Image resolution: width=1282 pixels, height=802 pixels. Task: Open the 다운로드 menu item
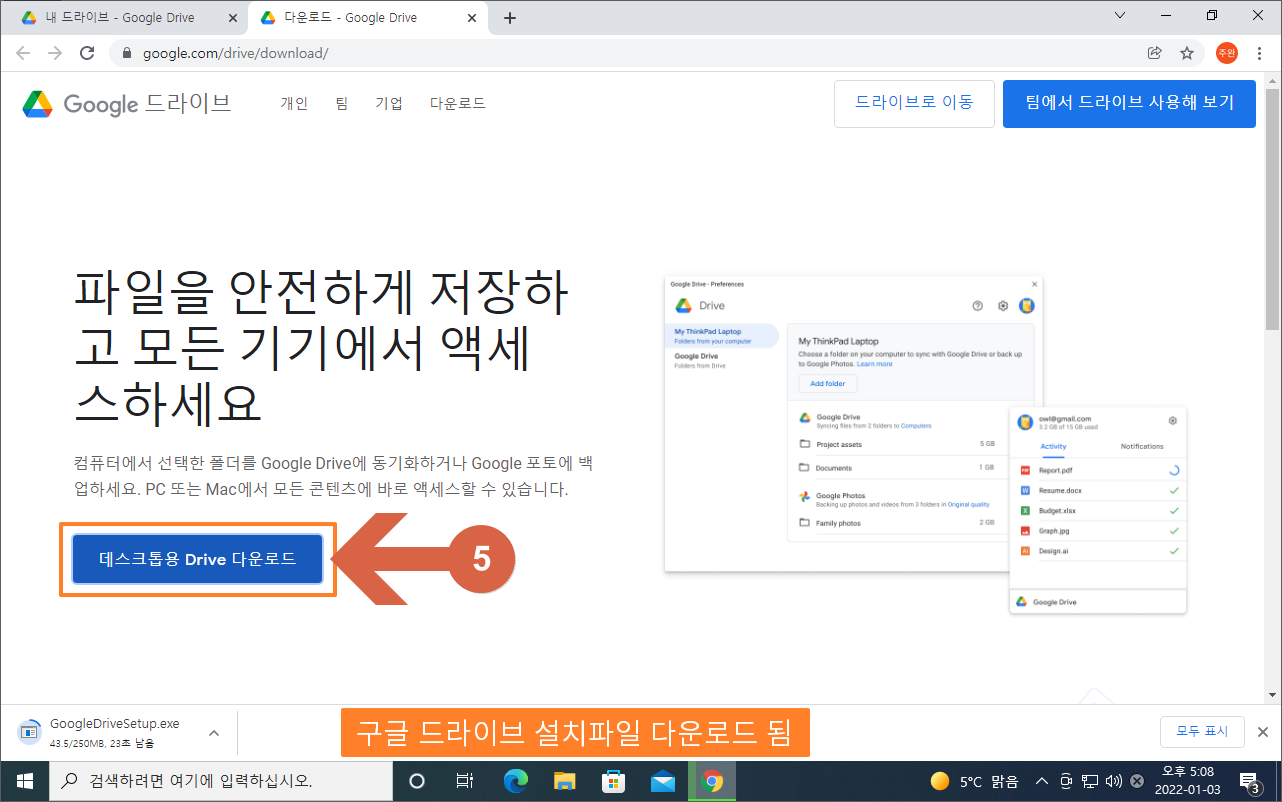458,103
